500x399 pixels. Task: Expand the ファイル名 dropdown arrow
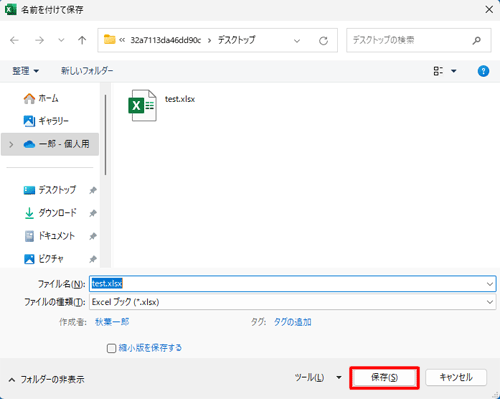click(x=489, y=284)
